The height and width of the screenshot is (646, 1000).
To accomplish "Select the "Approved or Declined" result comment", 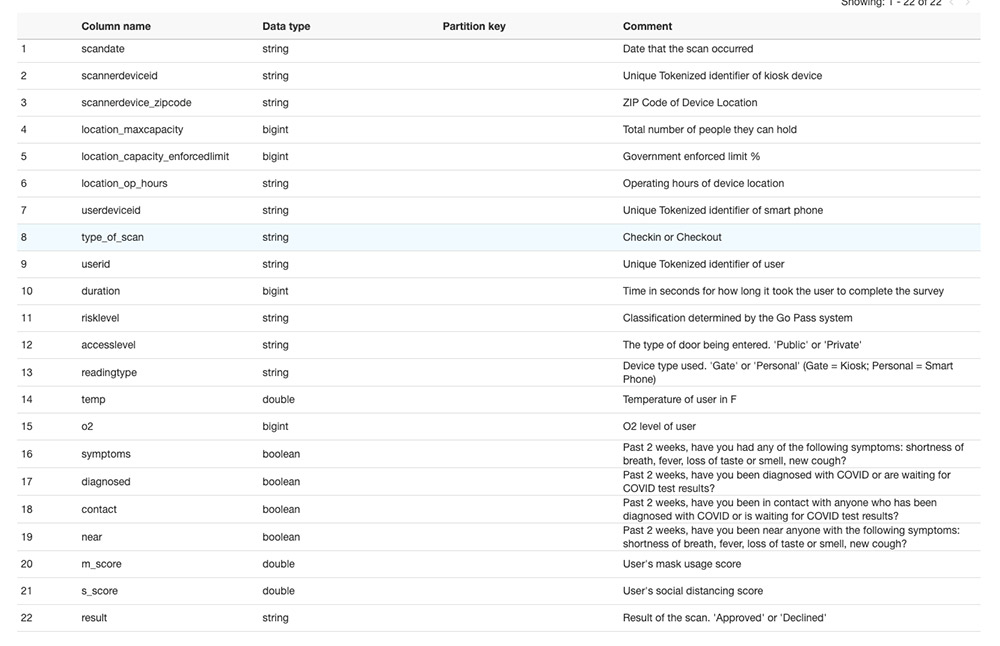I will point(725,617).
